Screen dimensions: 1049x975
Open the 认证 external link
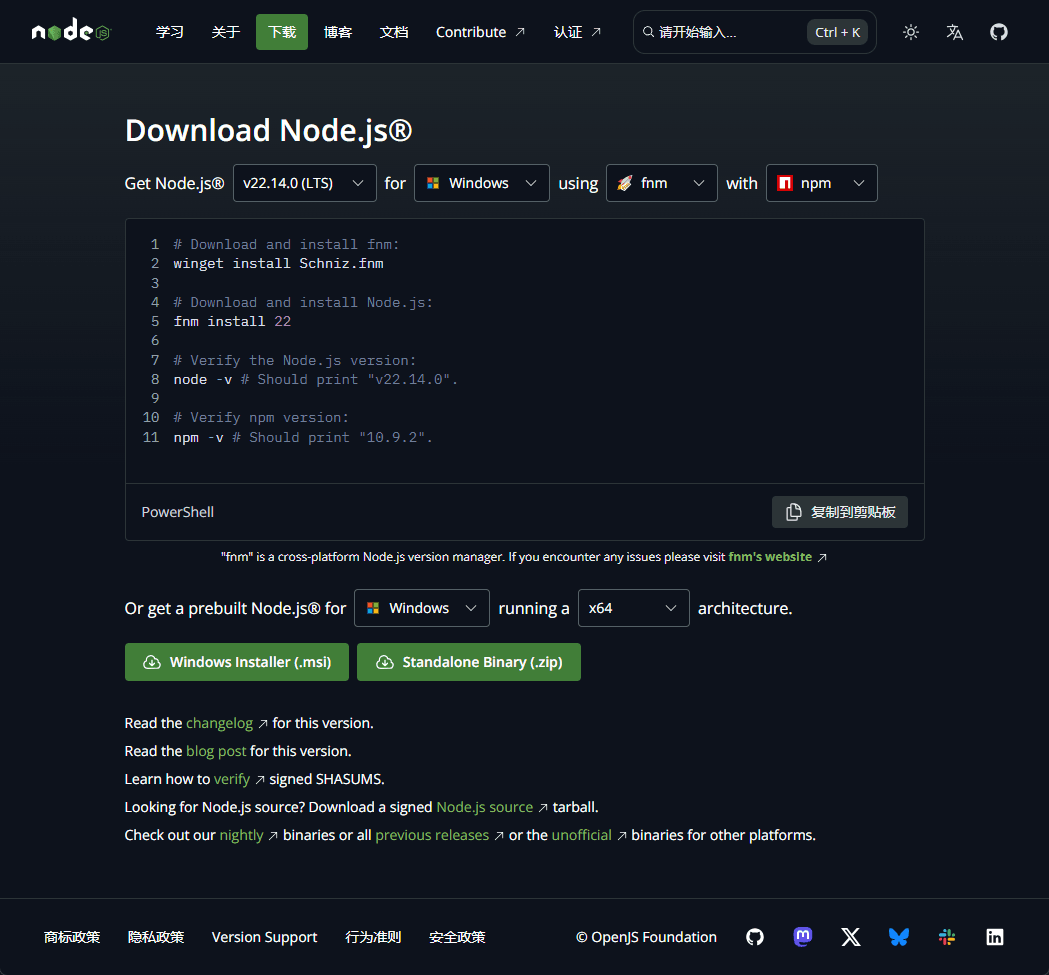[577, 32]
